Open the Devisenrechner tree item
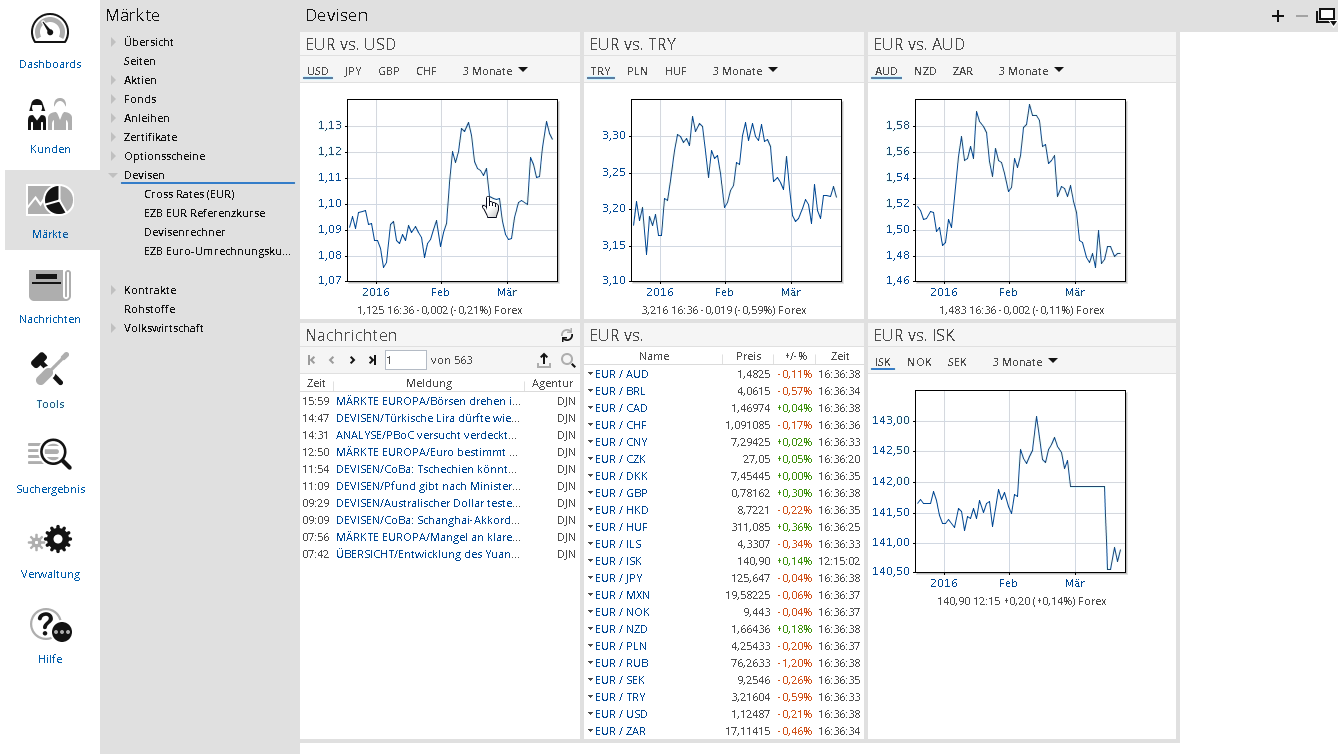This screenshot has height=754, width=1338. click(x=185, y=232)
